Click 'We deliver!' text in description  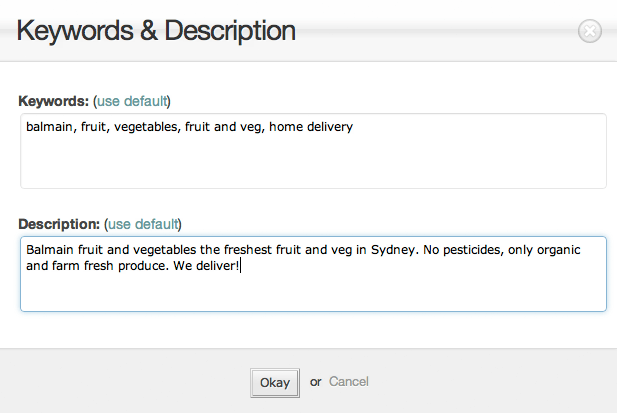(206, 266)
